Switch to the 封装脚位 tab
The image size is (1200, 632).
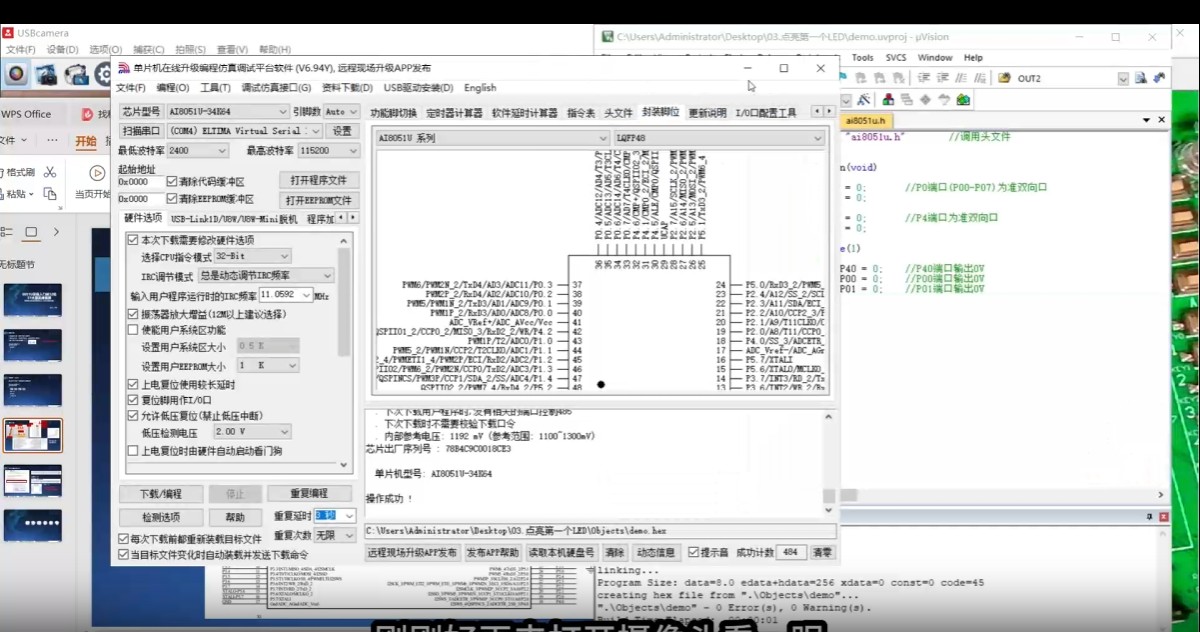[660, 112]
